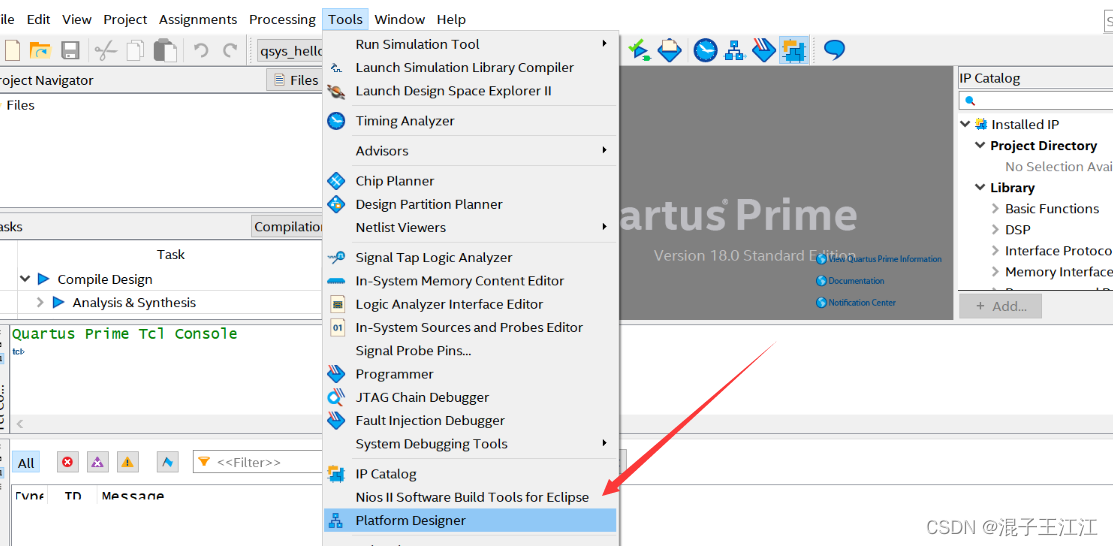
Task: Collapse the Installed IP node
Action: (965, 124)
